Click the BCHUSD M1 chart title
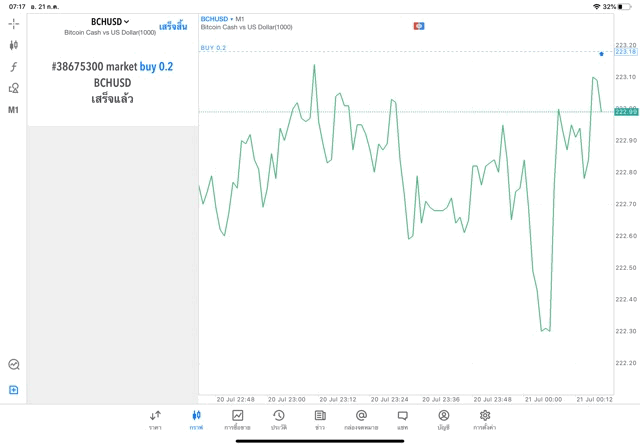 click(223, 19)
